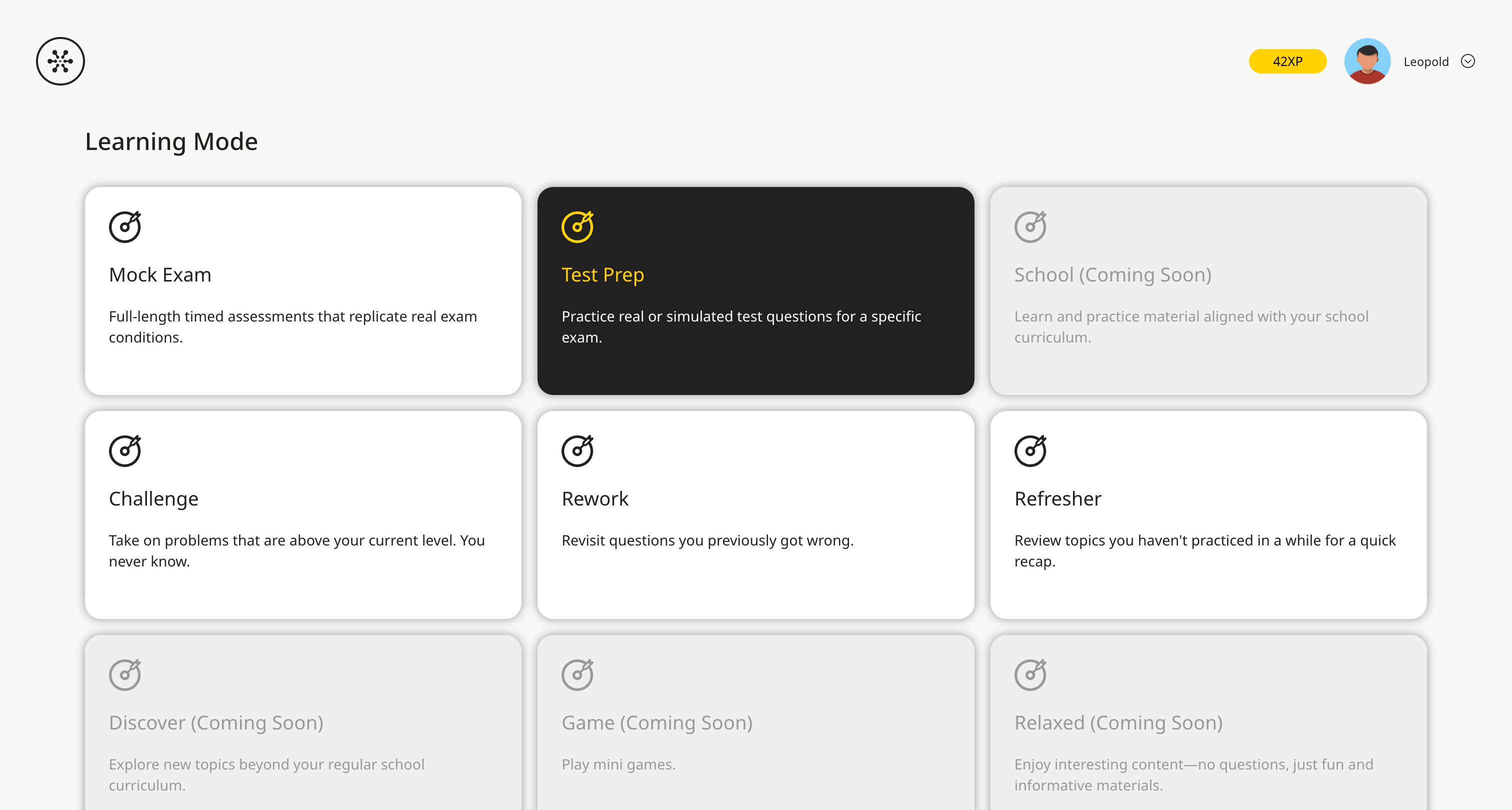The height and width of the screenshot is (810, 1512).
Task: Click 'Learn and practice material aligned' description
Action: click(1191, 327)
